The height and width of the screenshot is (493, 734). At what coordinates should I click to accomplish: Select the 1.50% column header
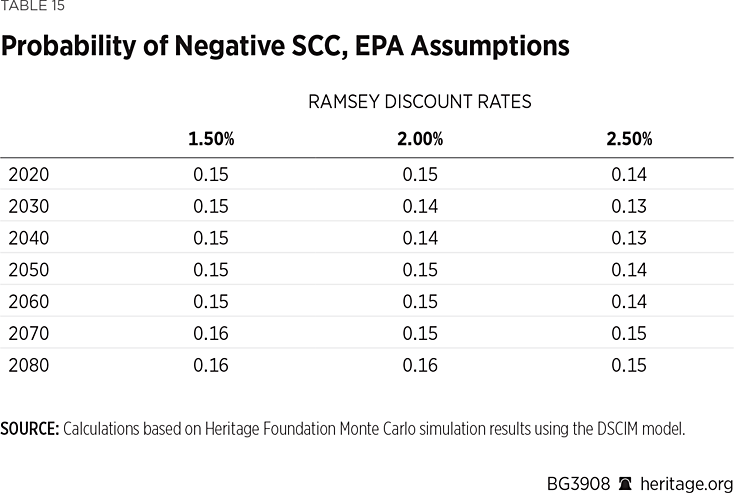click(x=210, y=138)
